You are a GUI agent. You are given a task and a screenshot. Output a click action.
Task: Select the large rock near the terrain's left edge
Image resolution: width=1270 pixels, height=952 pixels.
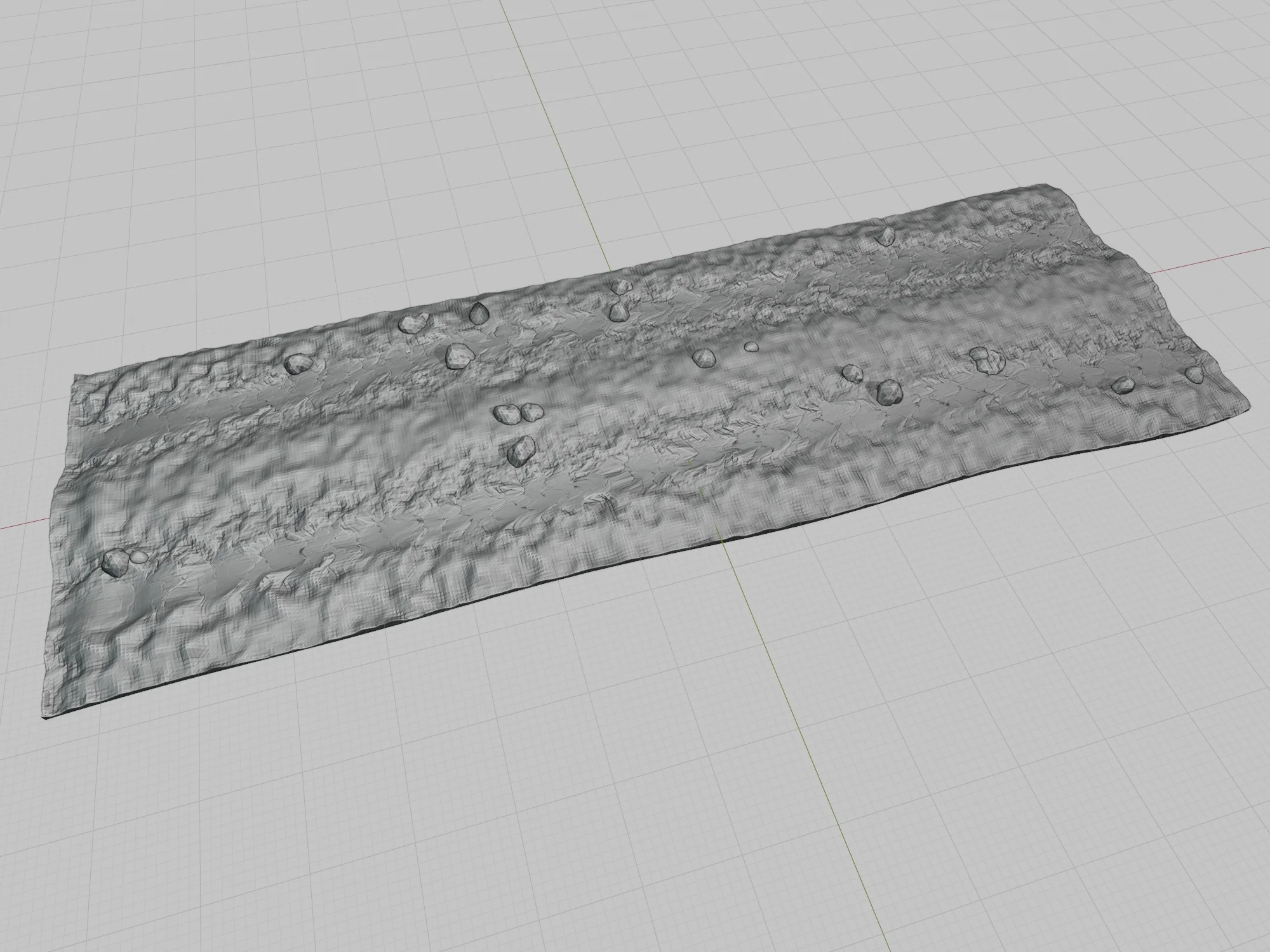click(116, 563)
